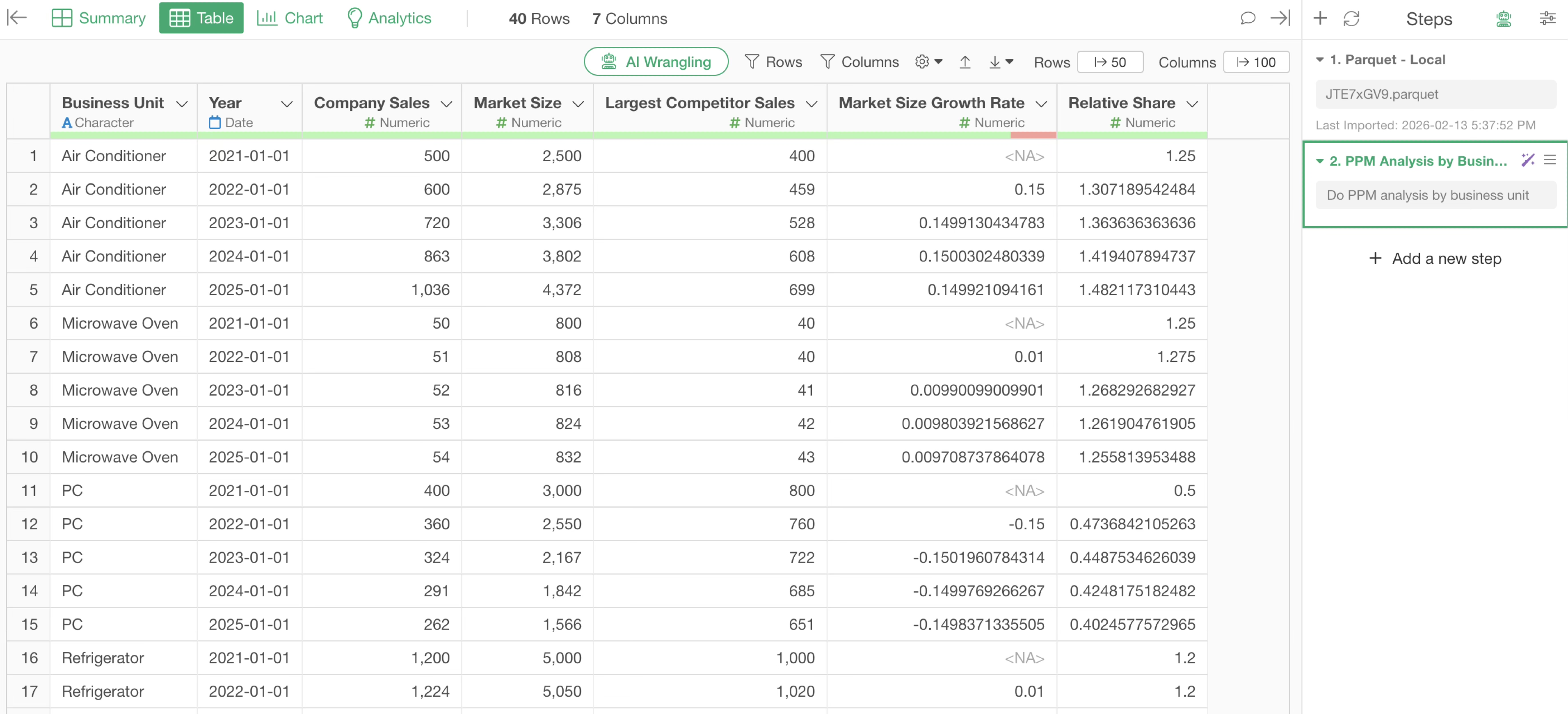This screenshot has height=714, width=1568.
Task: Open Business Unit column dropdown
Action: coord(181,104)
